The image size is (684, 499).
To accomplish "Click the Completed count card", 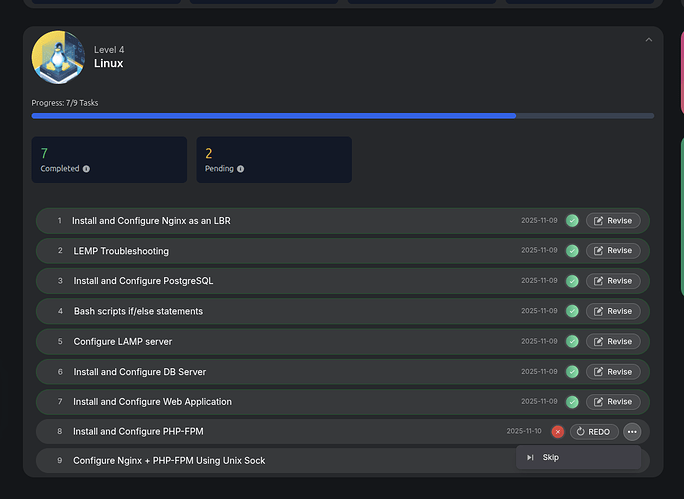I will click(109, 160).
